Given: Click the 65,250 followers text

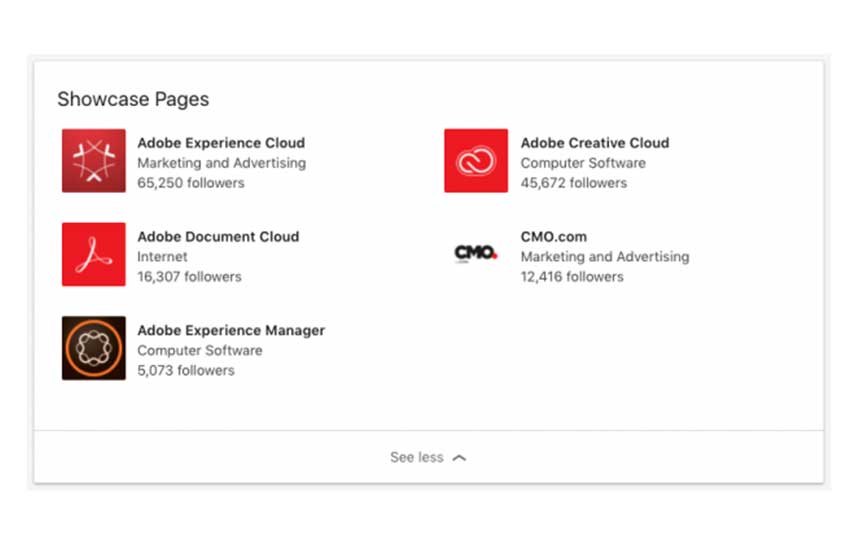Looking at the screenshot, I should [191, 183].
